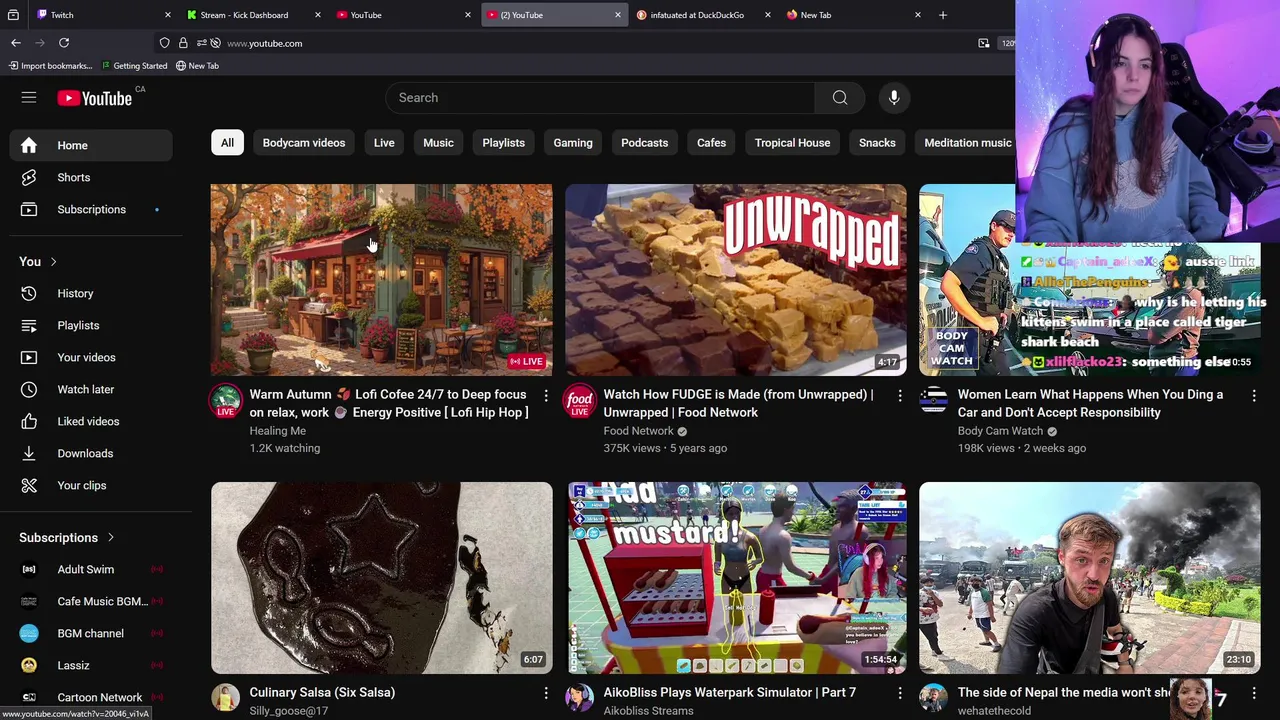Open Culinary Salsa video thumbnail

coord(381,577)
